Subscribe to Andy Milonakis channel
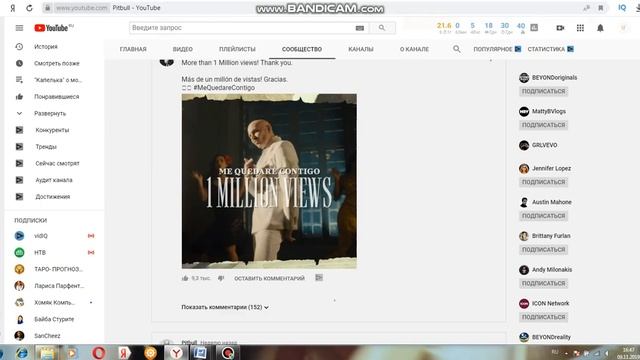This screenshot has height=360, width=640. tap(544, 283)
